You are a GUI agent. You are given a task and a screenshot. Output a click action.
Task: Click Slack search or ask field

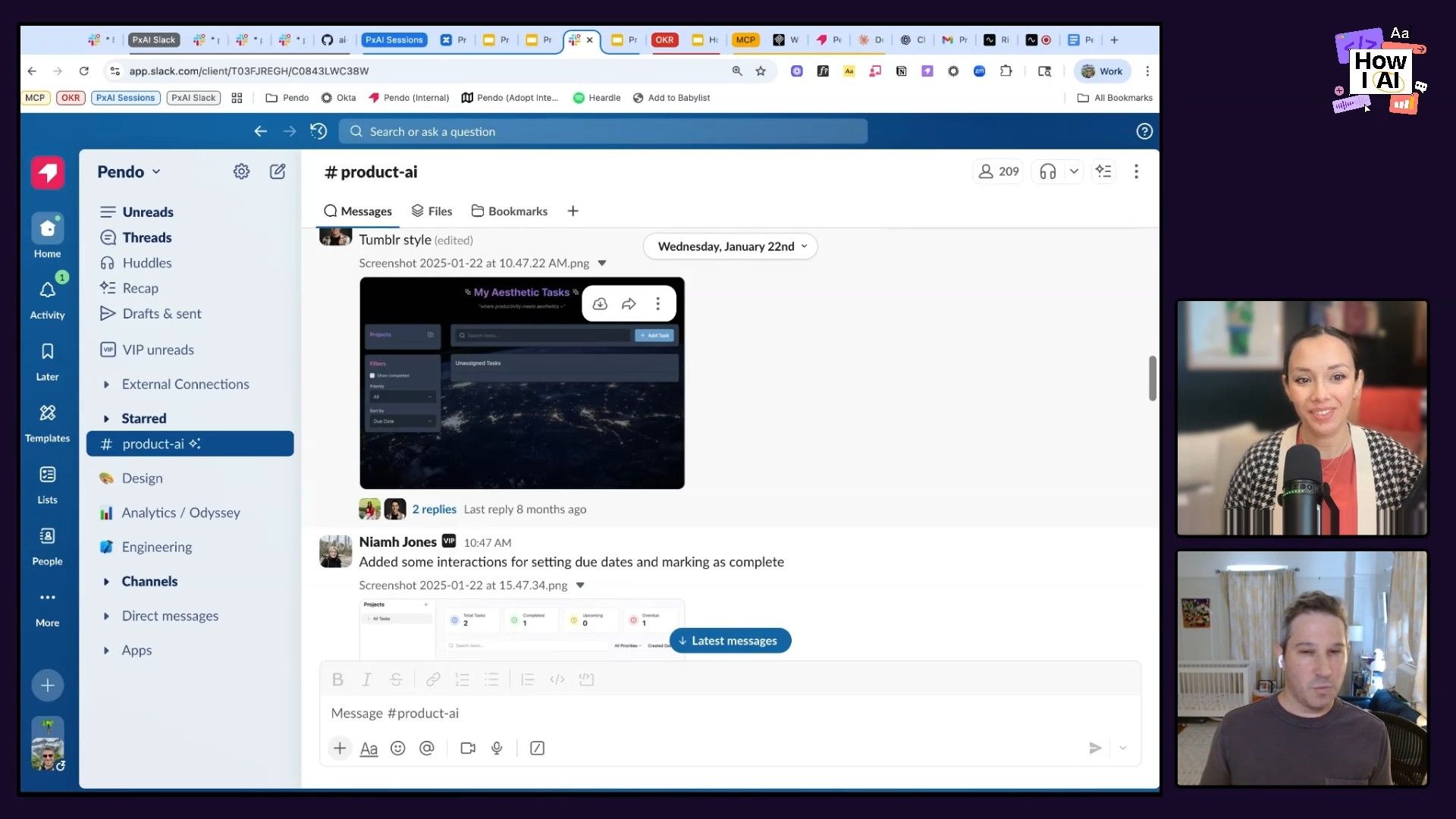(603, 131)
